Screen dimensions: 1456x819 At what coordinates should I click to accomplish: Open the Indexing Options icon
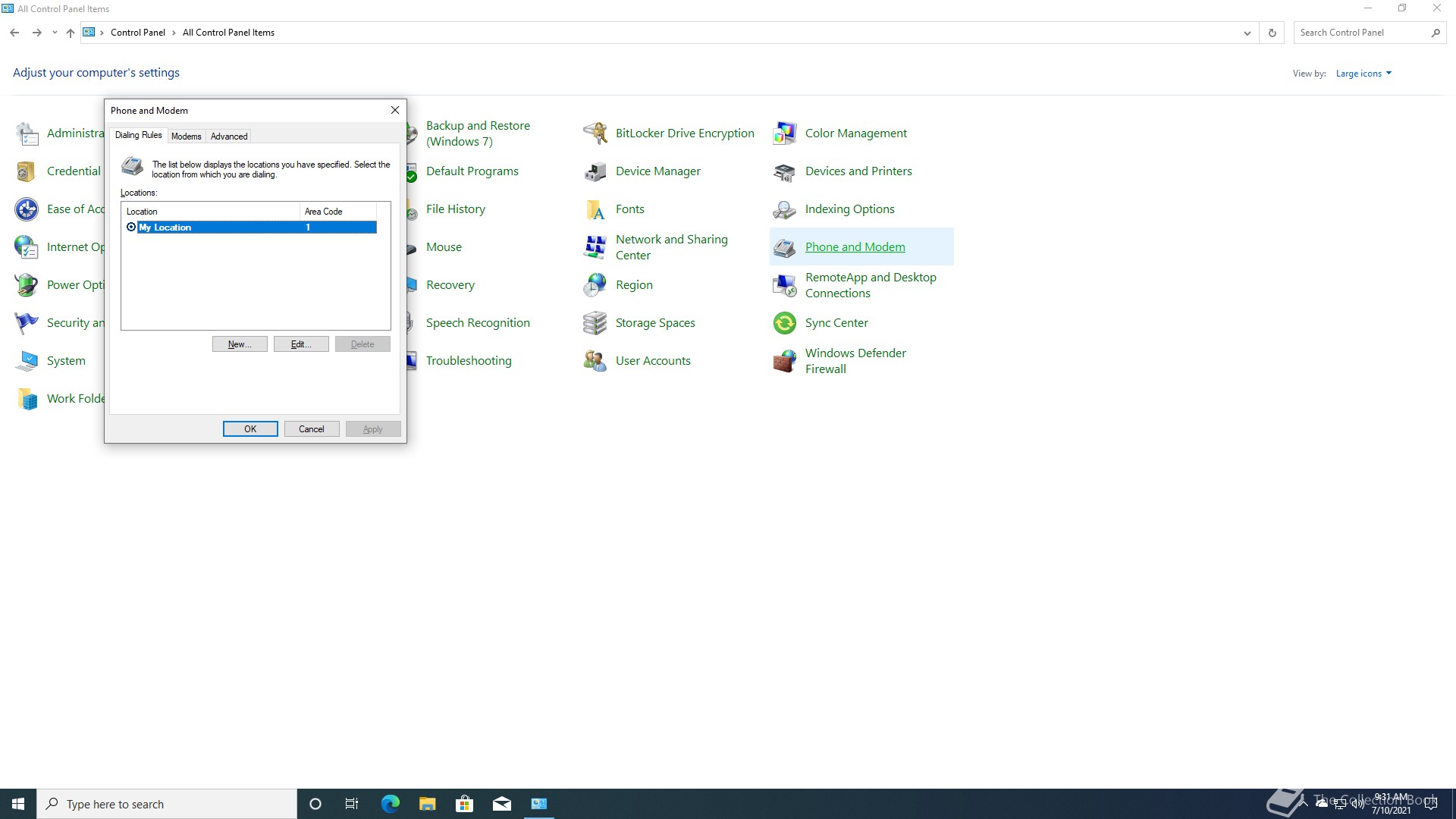coord(785,209)
